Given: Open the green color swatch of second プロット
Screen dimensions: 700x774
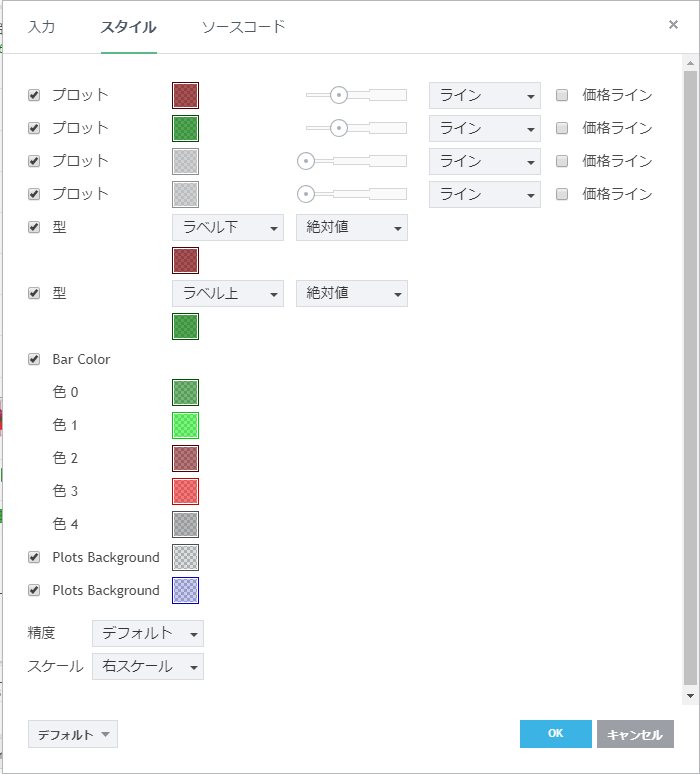Looking at the screenshot, I should click(185, 128).
